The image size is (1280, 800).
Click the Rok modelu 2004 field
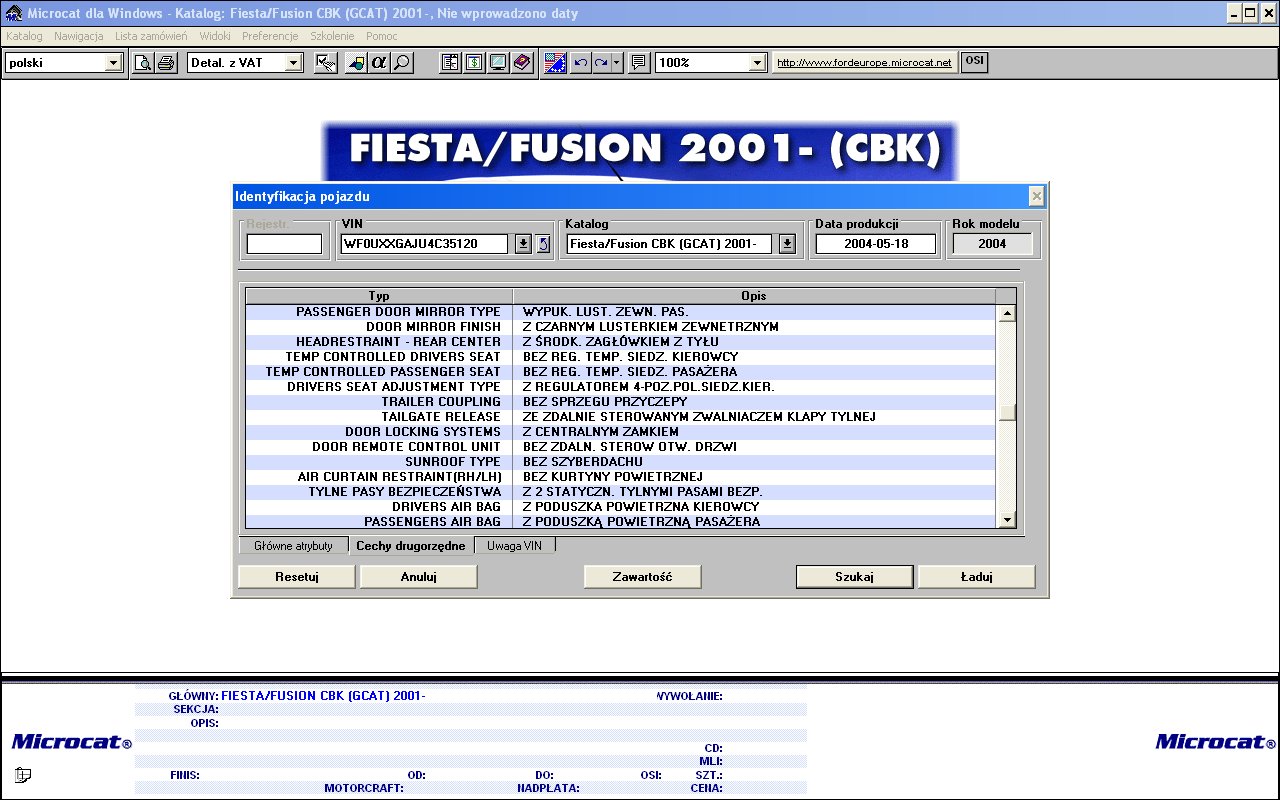pyautogui.click(x=992, y=244)
